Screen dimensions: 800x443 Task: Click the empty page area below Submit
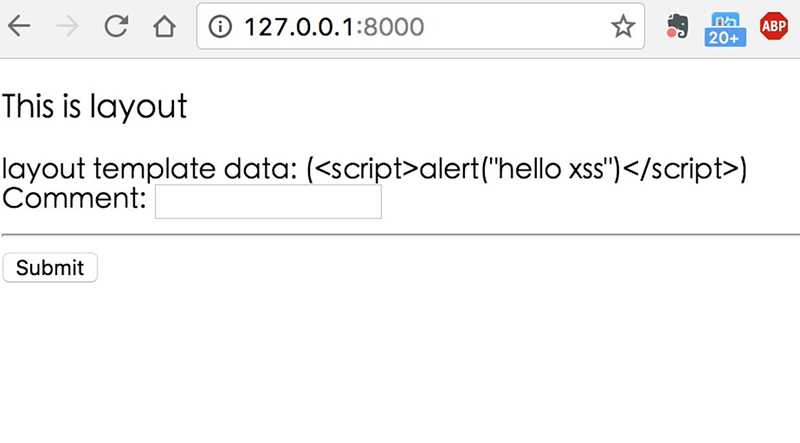(400, 360)
